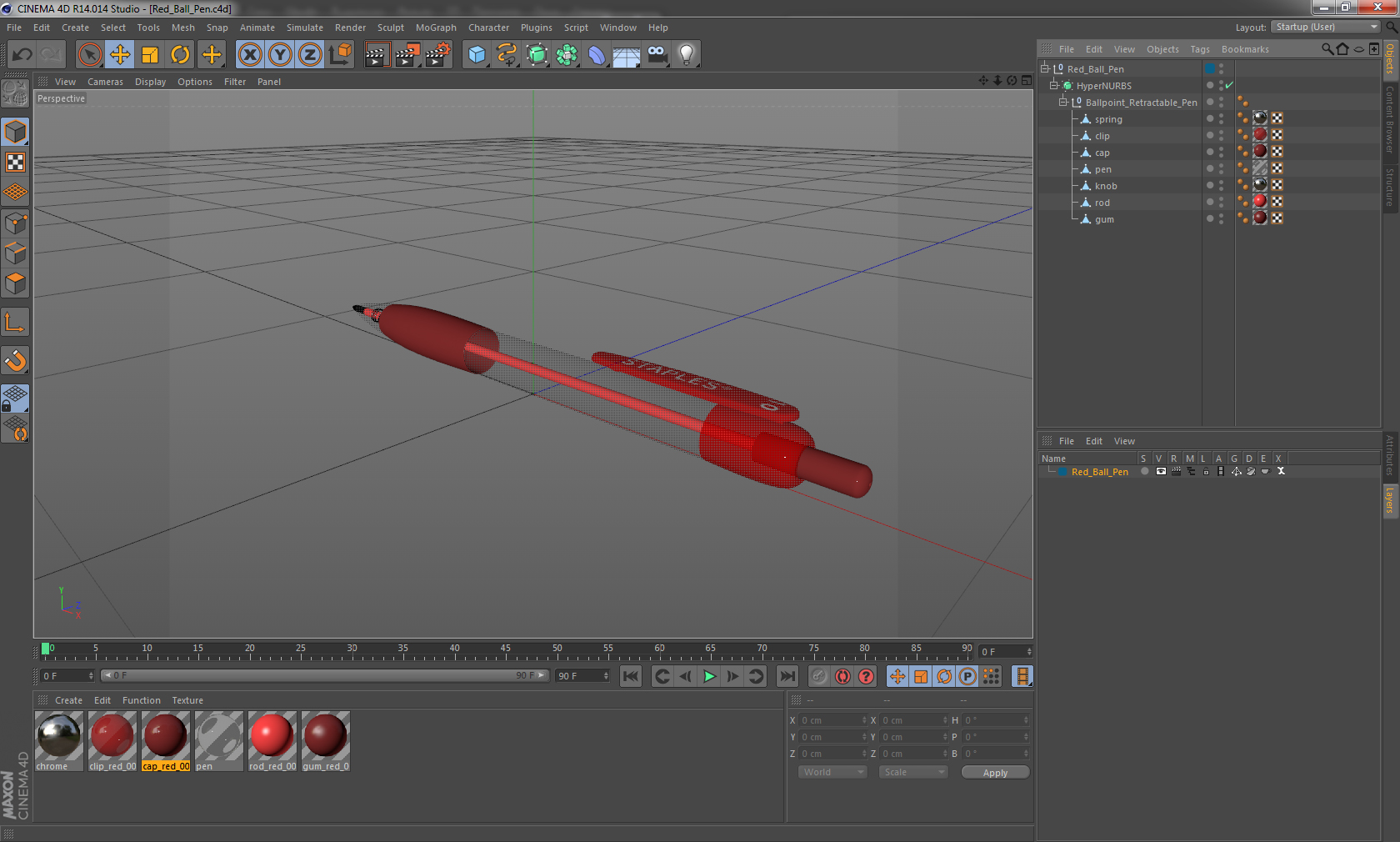Image resolution: width=1400 pixels, height=842 pixels.
Task: Open the Layout dropdown
Action: click(x=1326, y=27)
